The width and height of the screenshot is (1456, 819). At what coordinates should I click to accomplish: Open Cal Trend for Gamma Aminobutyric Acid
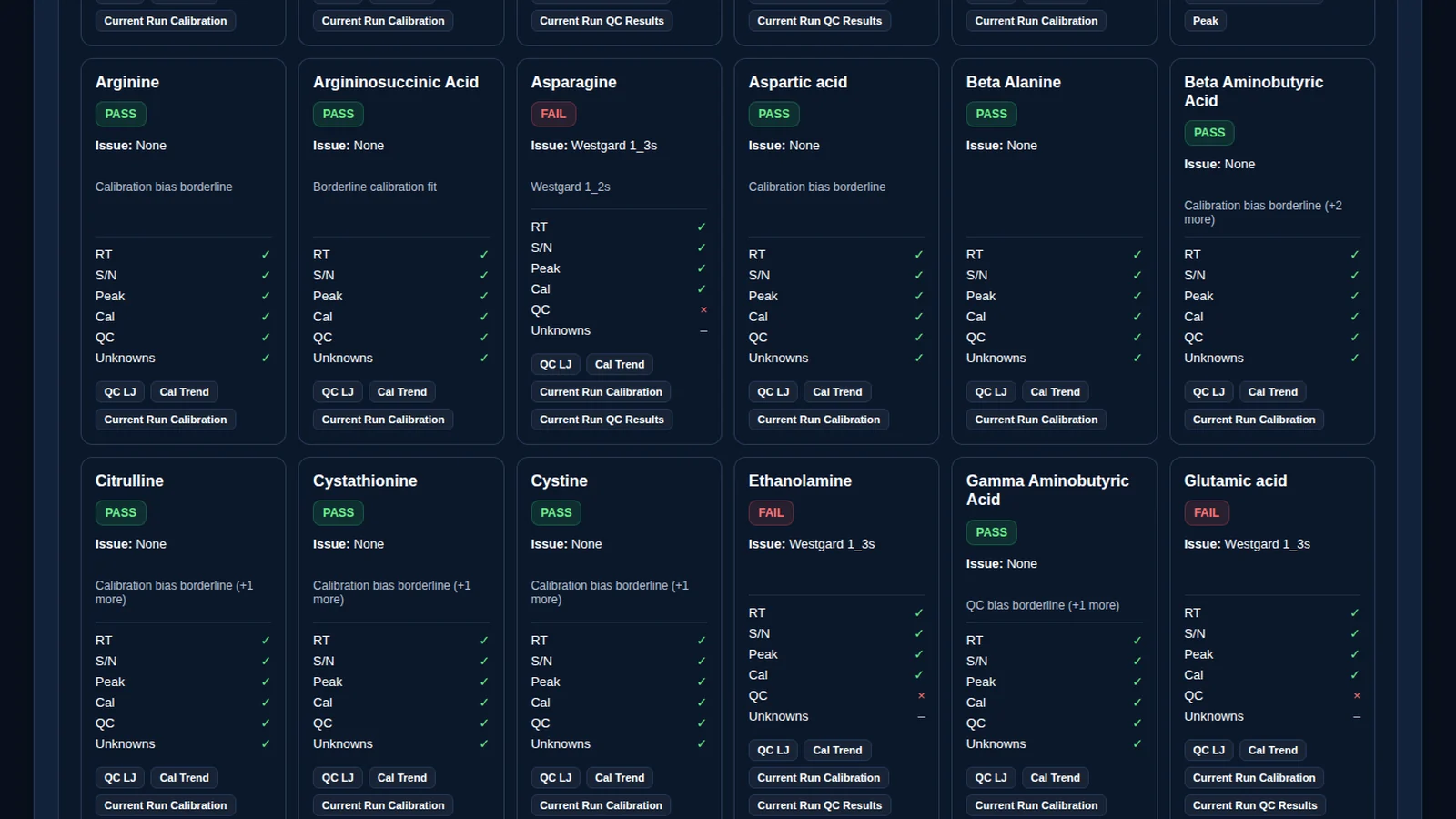point(1055,778)
